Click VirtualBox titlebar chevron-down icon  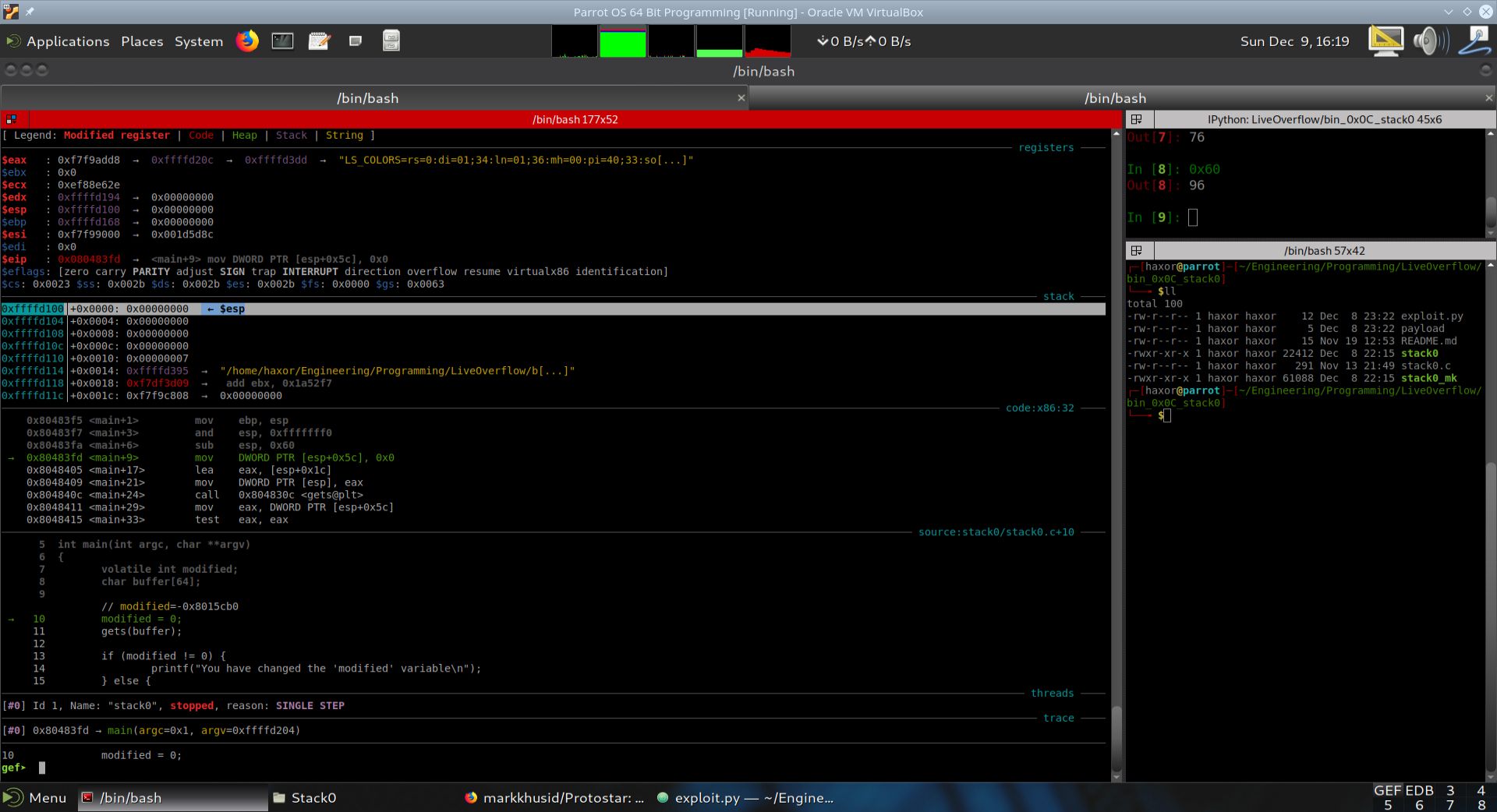coord(1449,12)
